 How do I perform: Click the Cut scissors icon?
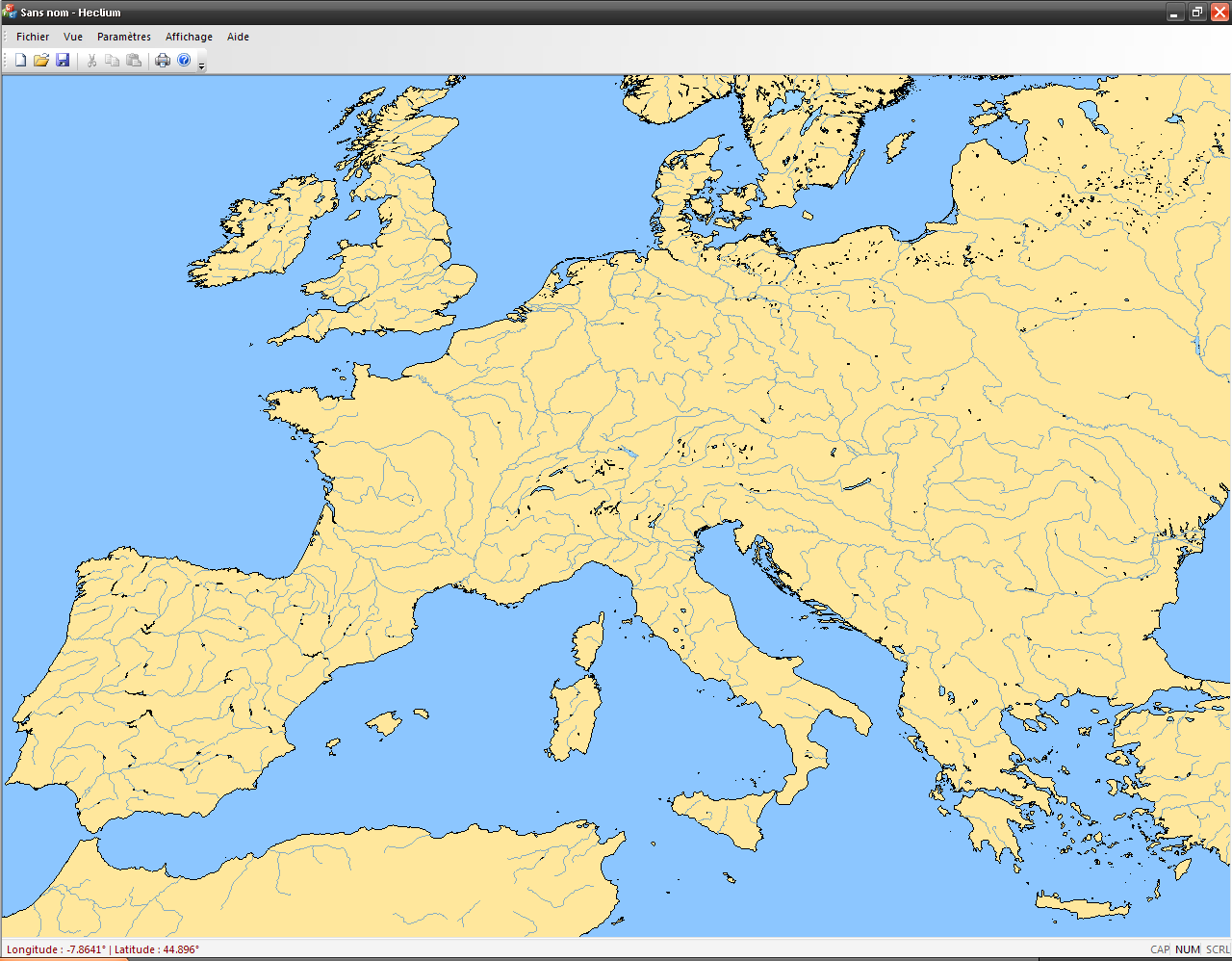tap(91, 61)
